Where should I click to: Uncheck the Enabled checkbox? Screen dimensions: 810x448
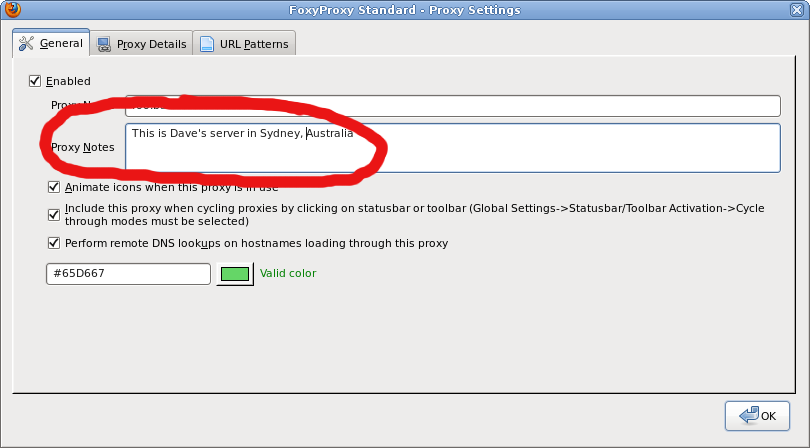[35, 81]
